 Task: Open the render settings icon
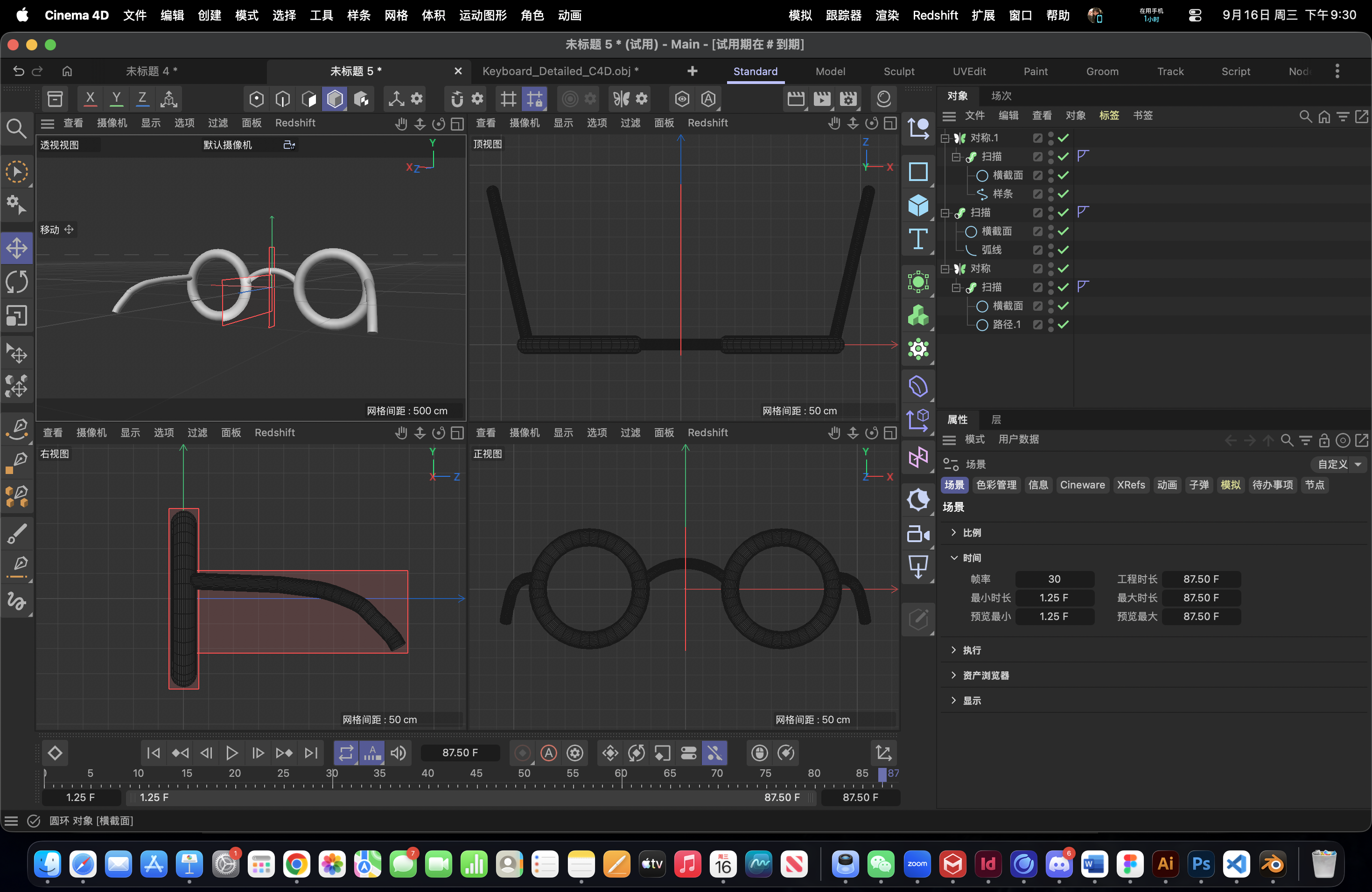[x=848, y=99]
